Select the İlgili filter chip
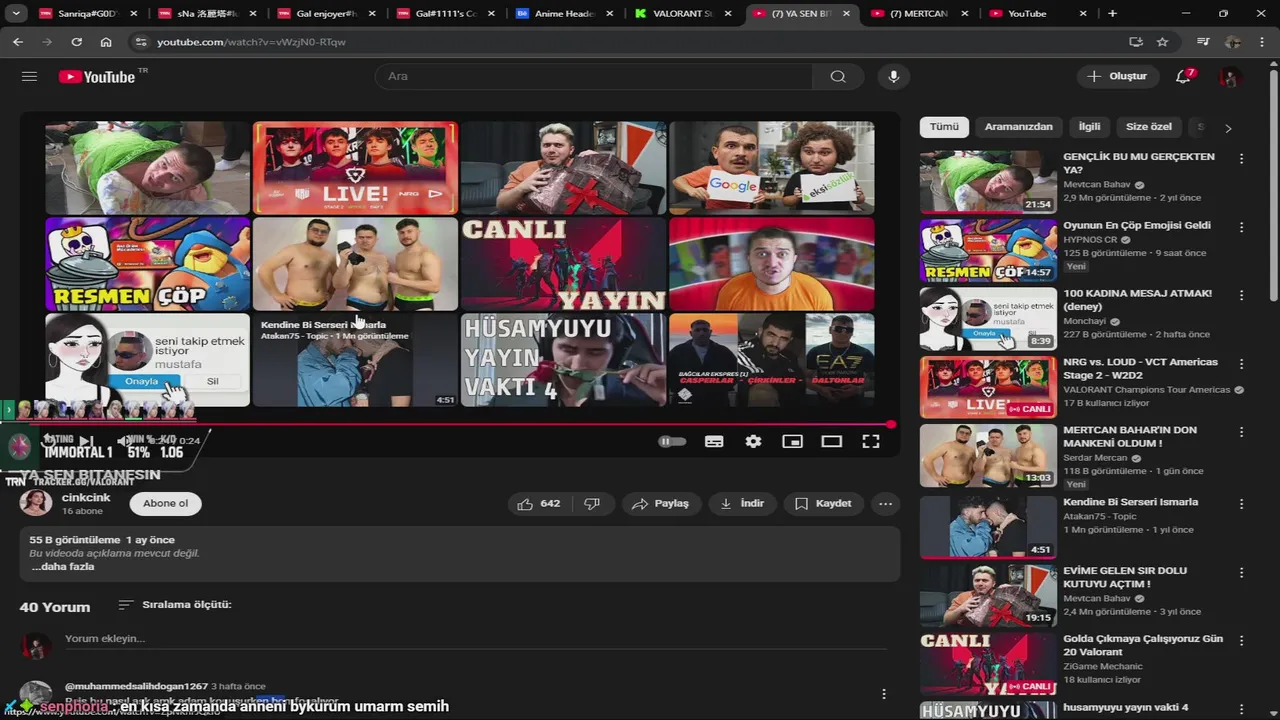1280x720 pixels. (x=1089, y=127)
